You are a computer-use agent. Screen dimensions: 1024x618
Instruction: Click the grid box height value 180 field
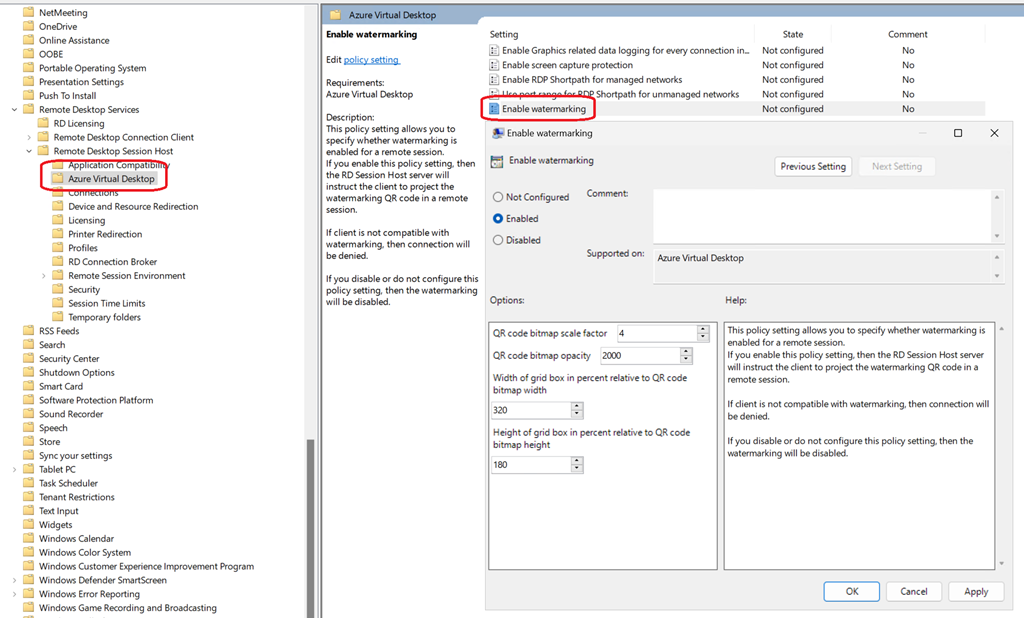pyautogui.click(x=531, y=464)
